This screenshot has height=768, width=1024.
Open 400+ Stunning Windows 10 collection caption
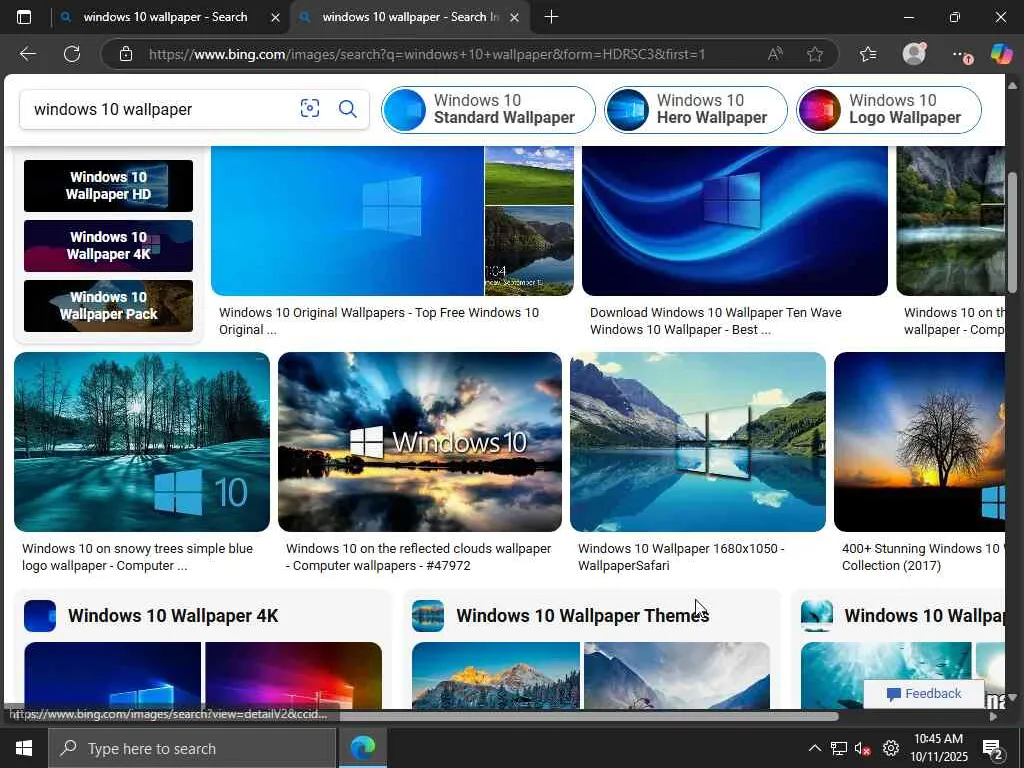(923, 557)
